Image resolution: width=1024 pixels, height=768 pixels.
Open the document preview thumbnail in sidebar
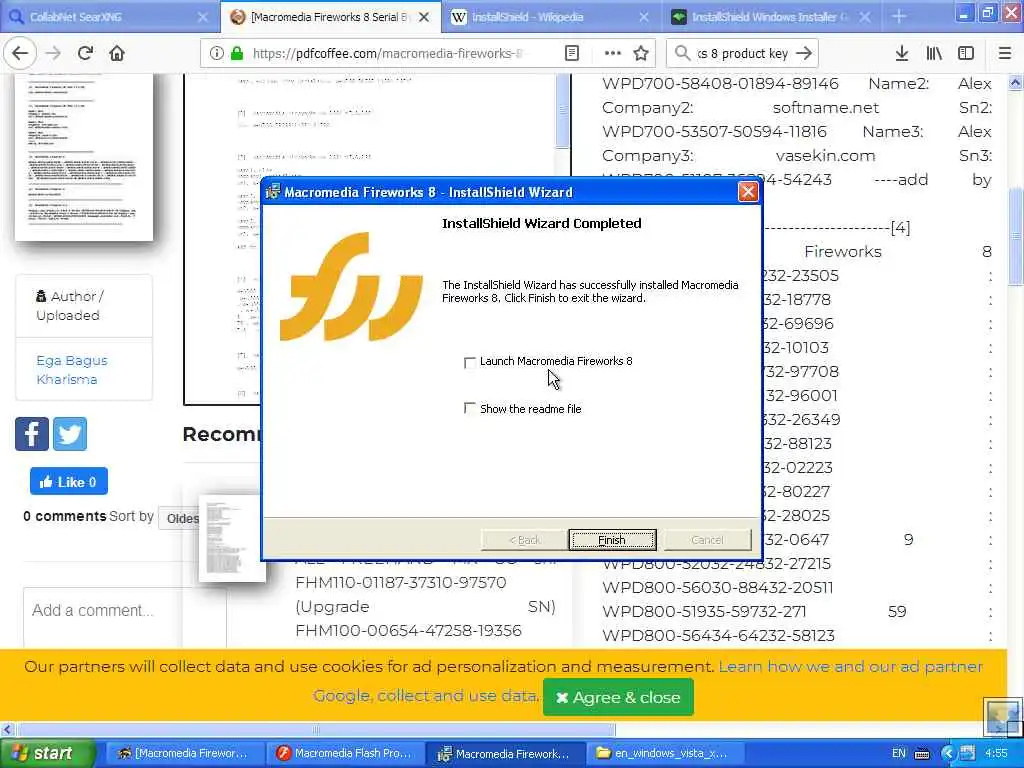click(84, 157)
